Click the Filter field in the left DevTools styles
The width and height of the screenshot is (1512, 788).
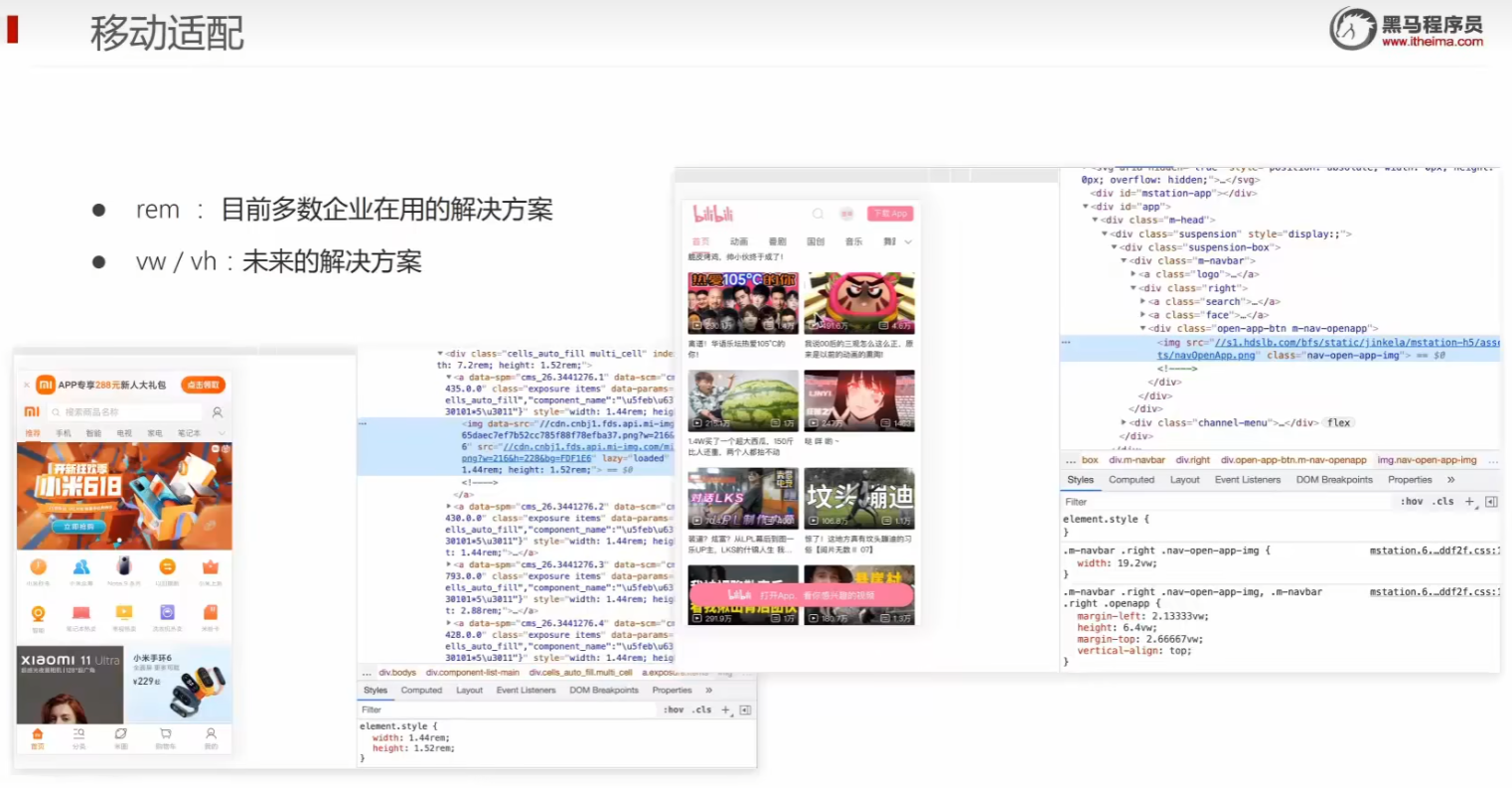coord(507,709)
